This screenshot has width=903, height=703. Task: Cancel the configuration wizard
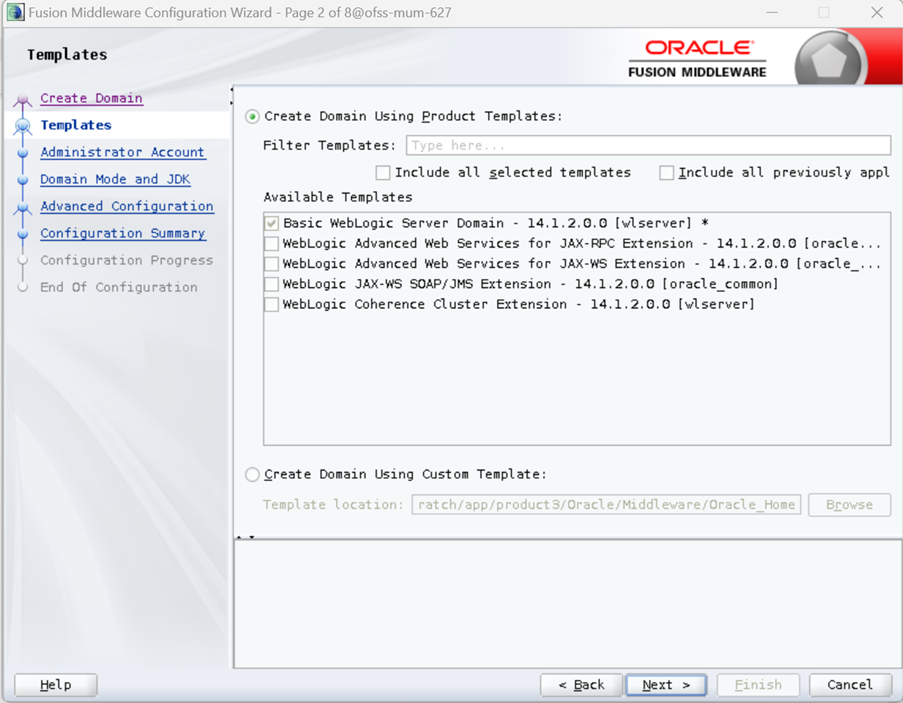pyautogui.click(x=850, y=685)
